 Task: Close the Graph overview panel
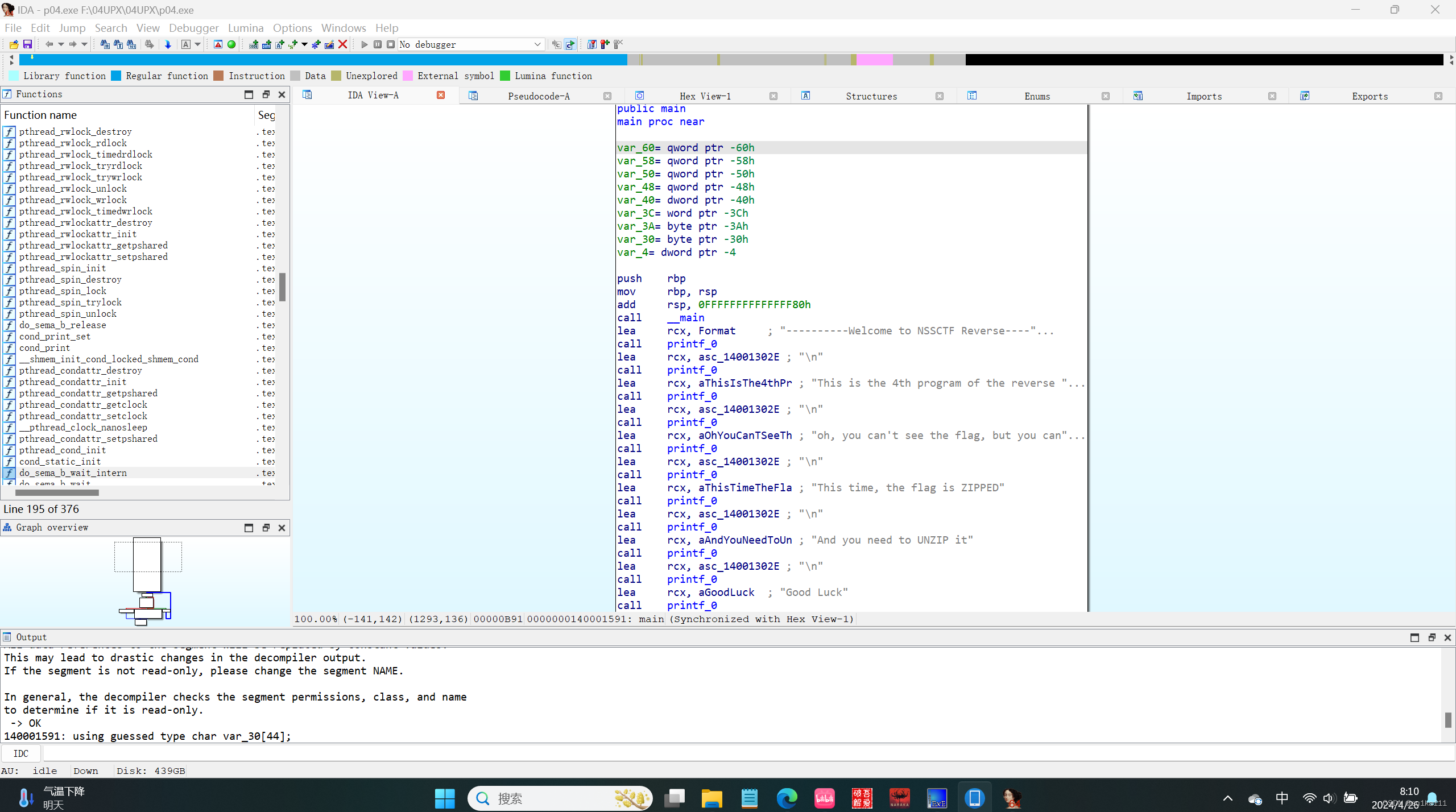[282, 528]
